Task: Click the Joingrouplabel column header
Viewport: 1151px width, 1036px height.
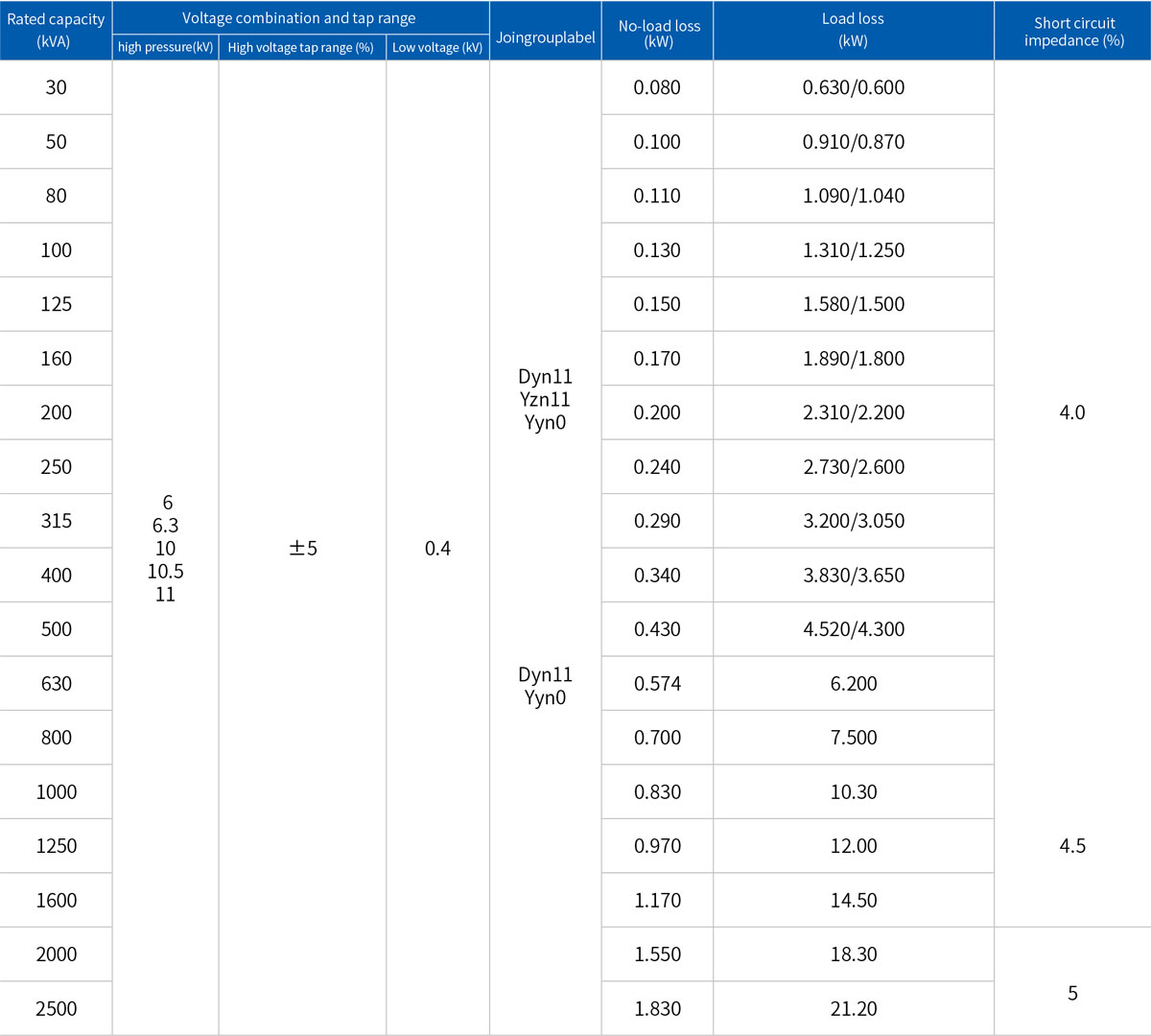Action: pos(545,38)
